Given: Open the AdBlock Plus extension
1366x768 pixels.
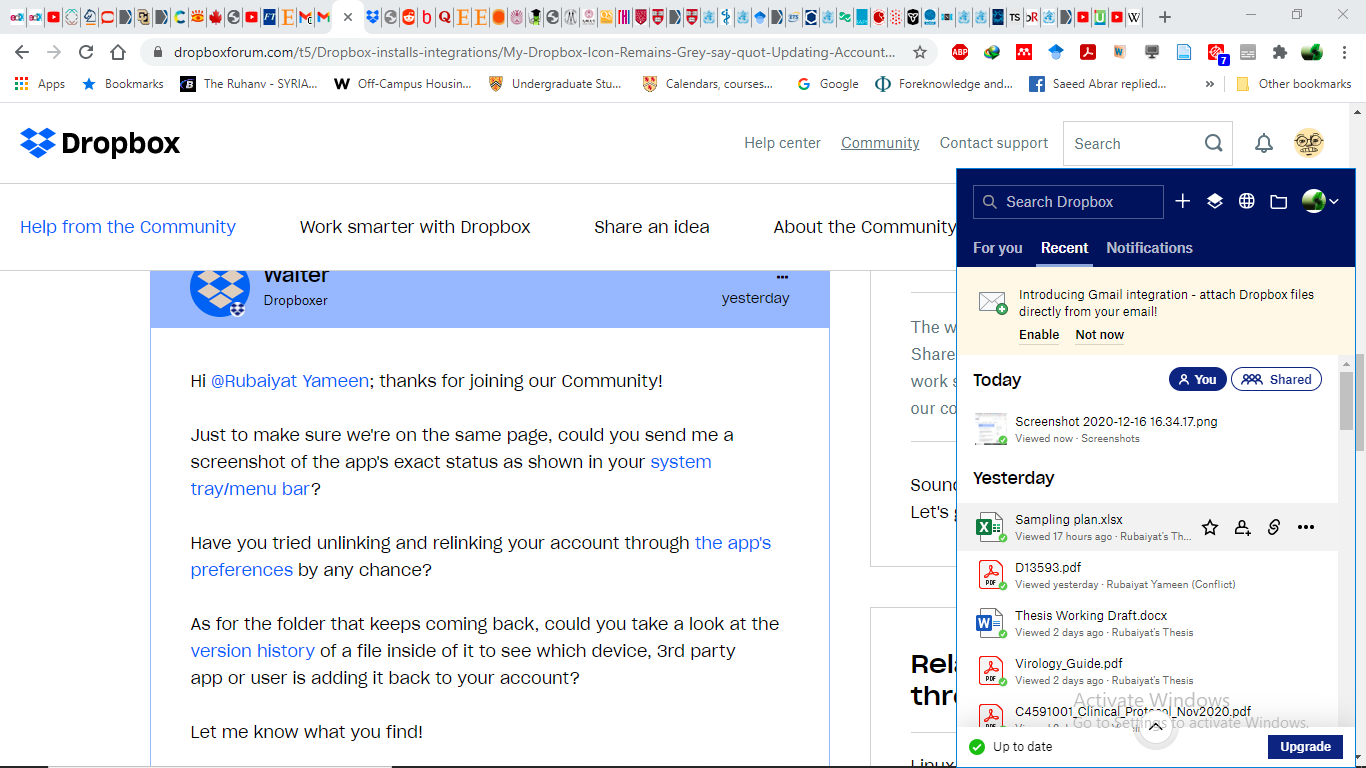Looking at the screenshot, I should point(959,52).
